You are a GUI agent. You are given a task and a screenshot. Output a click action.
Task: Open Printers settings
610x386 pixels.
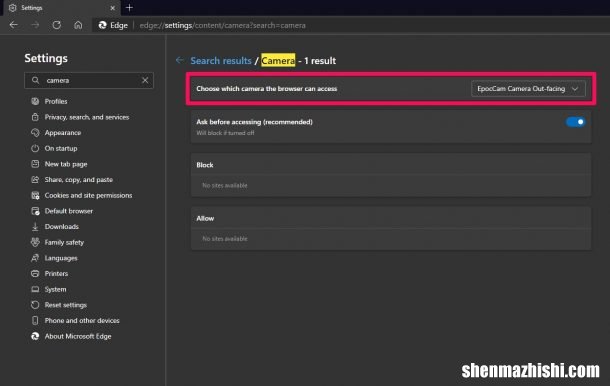click(x=56, y=274)
